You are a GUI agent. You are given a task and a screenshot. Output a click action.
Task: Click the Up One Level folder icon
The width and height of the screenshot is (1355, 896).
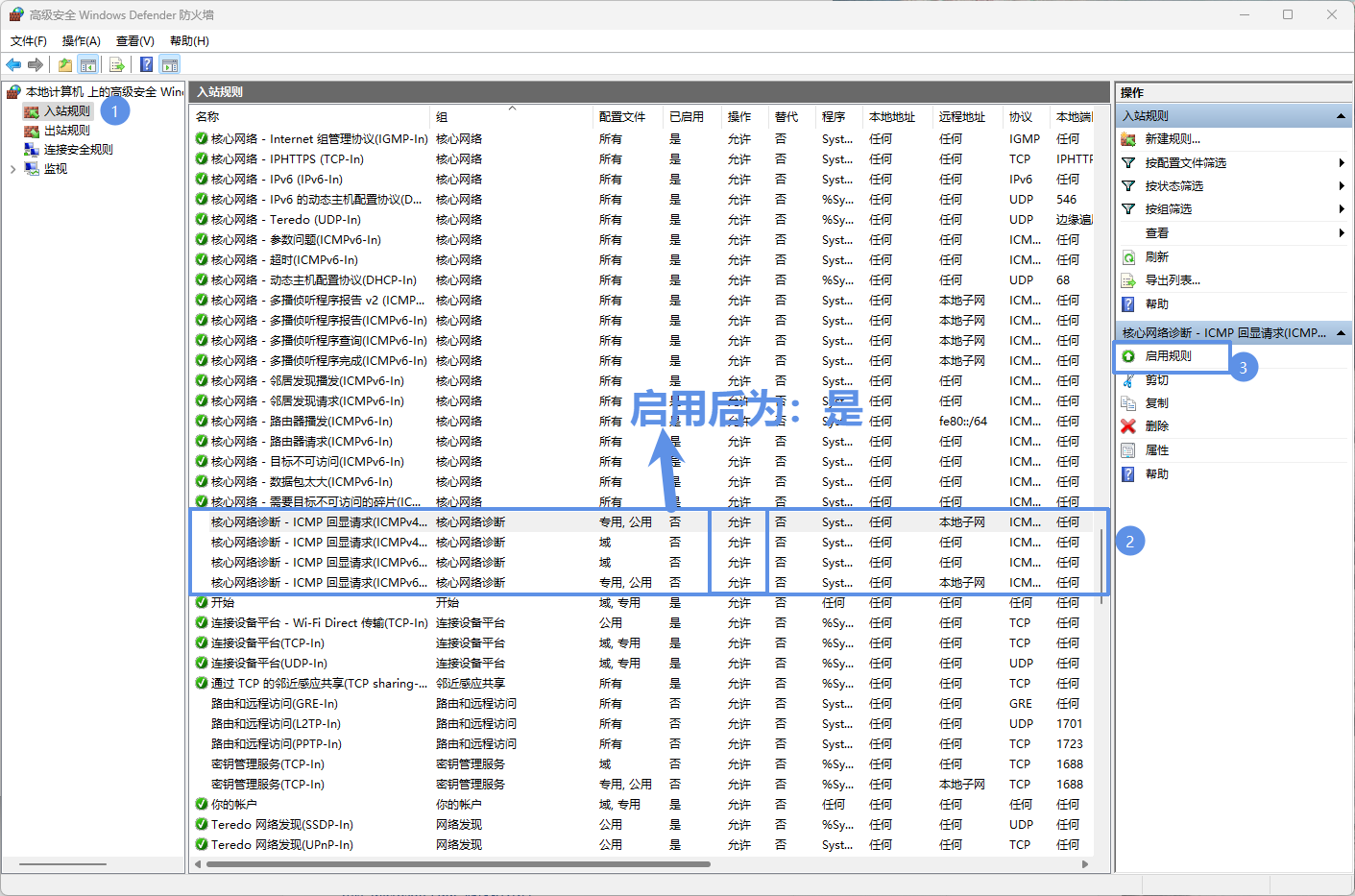click(x=64, y=64)
